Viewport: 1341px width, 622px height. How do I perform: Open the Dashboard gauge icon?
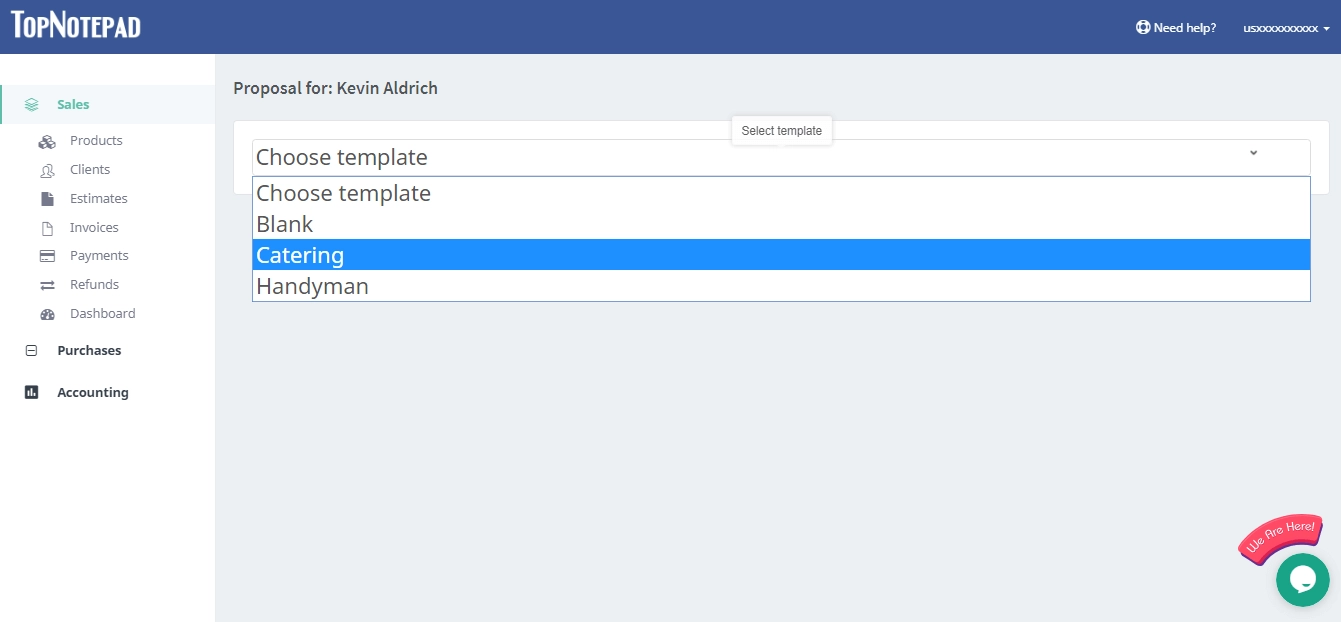pyautogui.click(x=47, y=313)
